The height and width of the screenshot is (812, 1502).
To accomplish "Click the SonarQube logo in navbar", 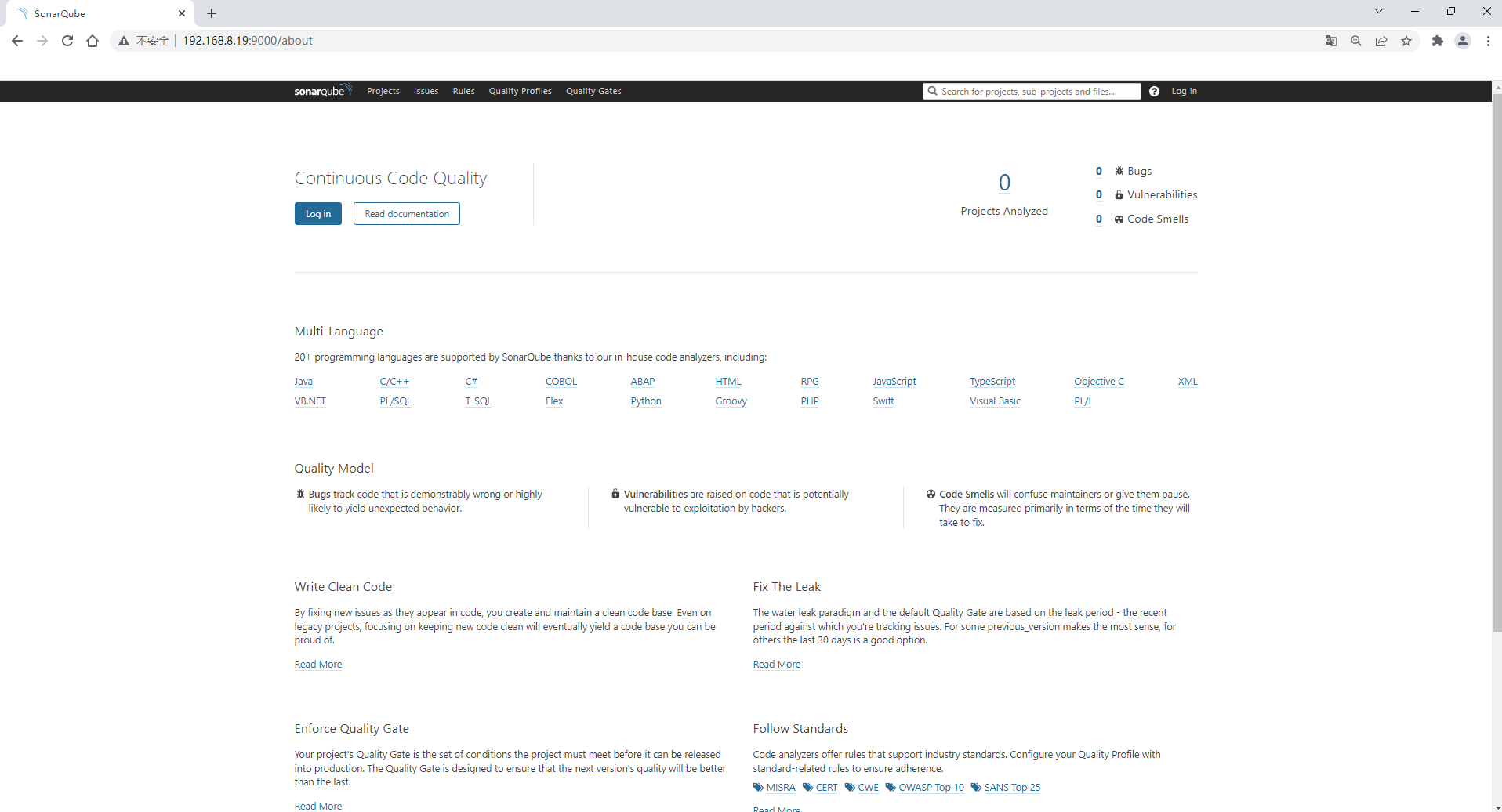I will tap(323, 91).
